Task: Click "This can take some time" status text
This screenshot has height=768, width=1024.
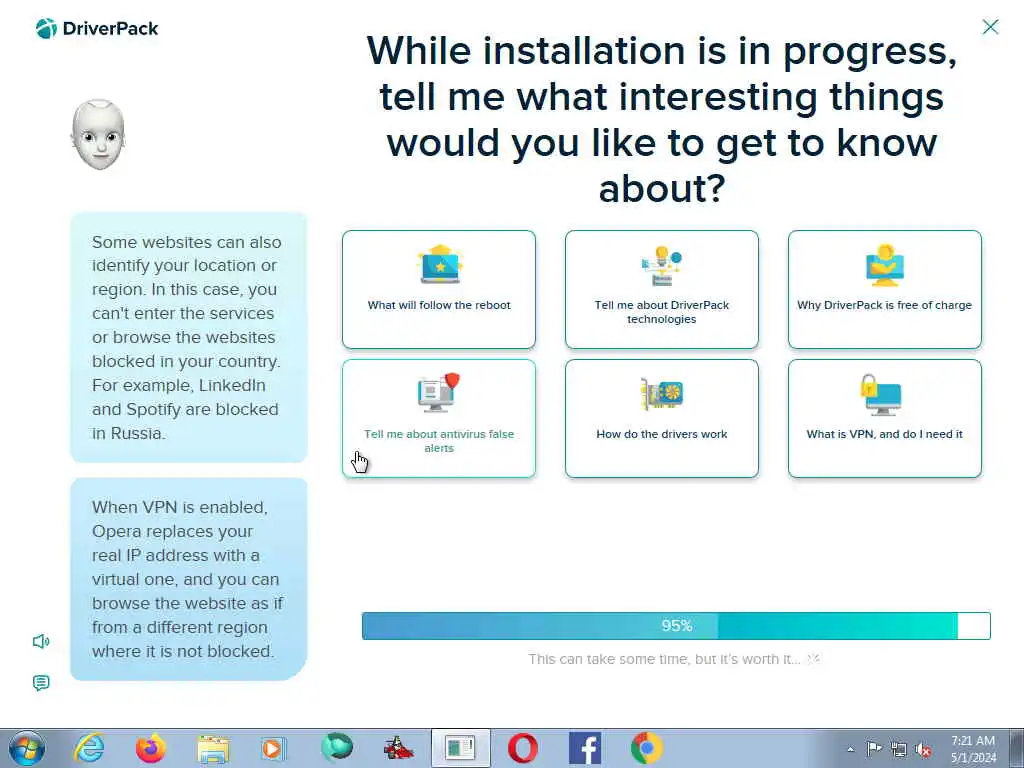Action: 664,659
